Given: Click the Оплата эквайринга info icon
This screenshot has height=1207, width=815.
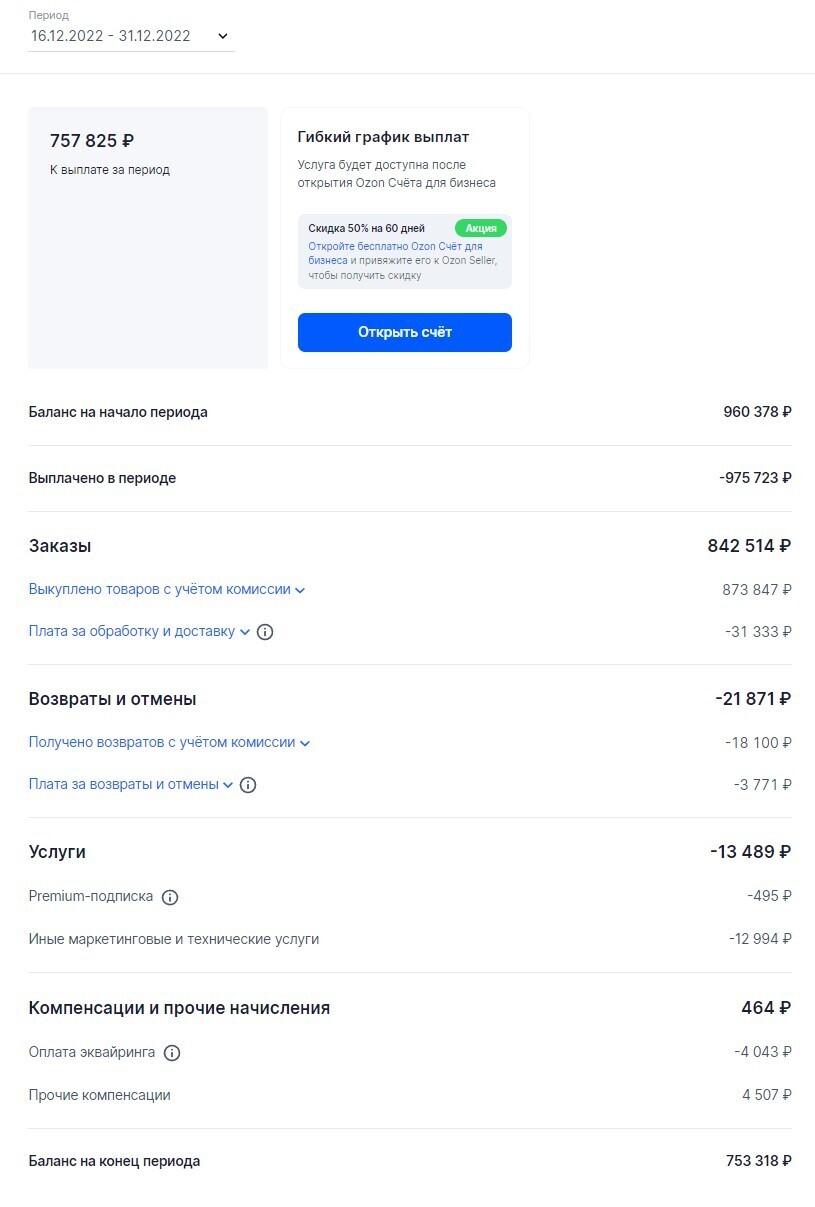Looking at the screenshot, I should click(x=172, y=1053).
